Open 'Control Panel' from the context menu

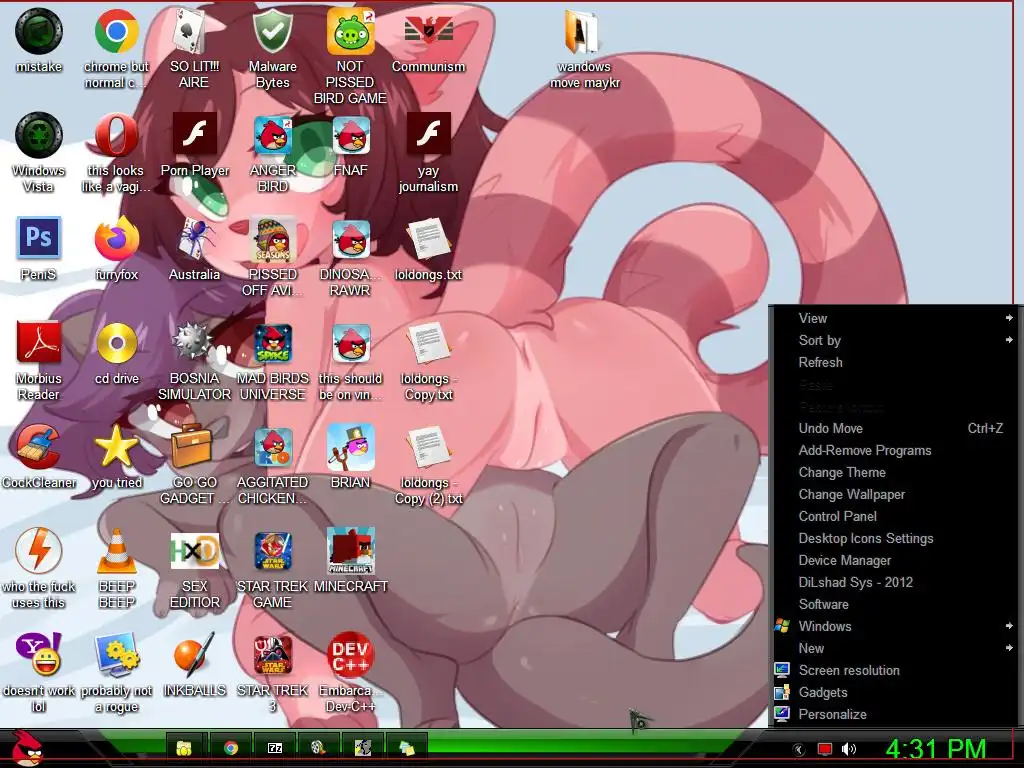pos(893,517)
